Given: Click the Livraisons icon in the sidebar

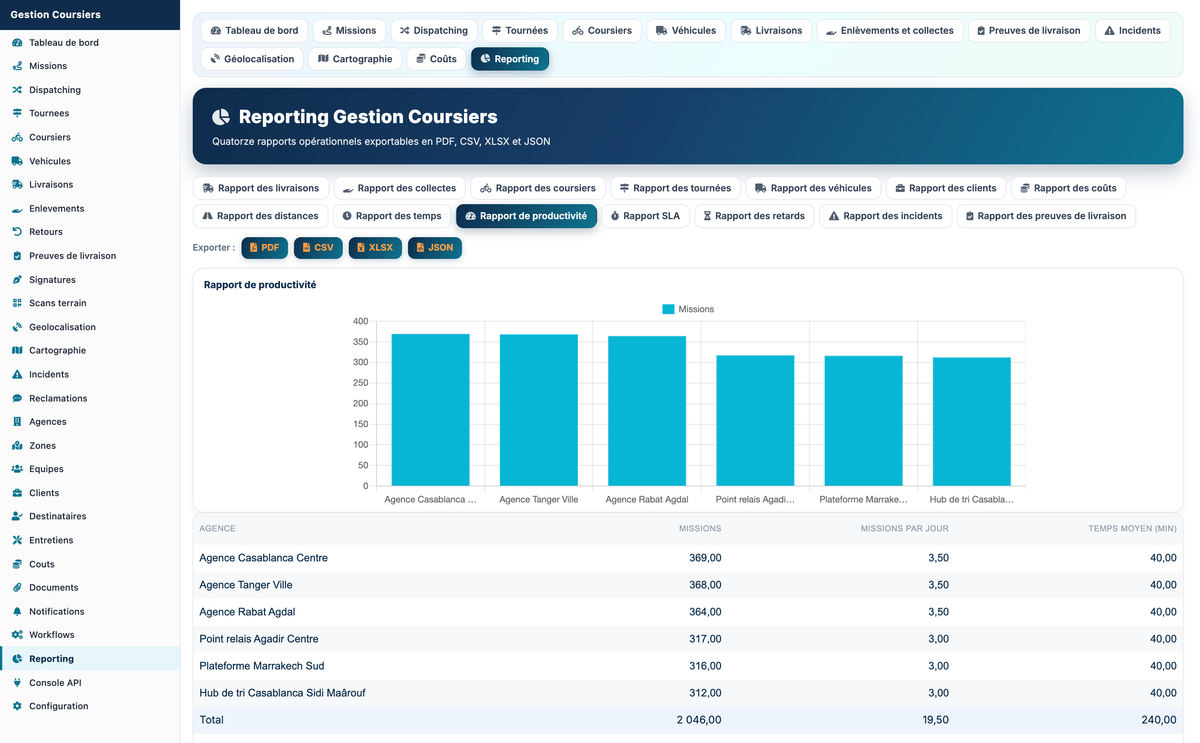Looking at the screenshot, I should point(17,185).
